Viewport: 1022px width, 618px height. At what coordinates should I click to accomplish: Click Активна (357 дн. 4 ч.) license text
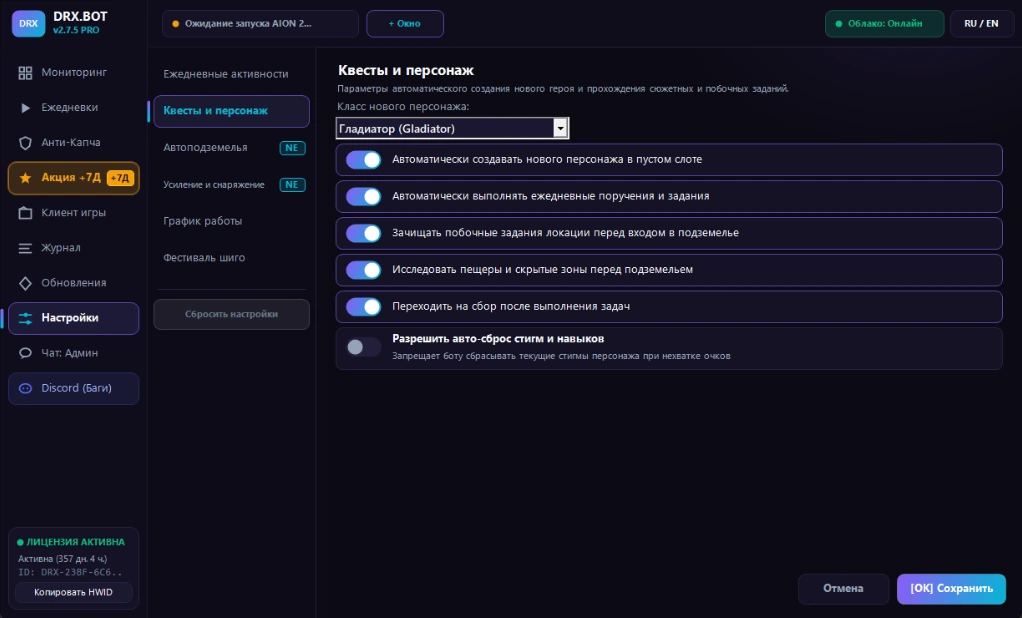(x=63, y=559)
